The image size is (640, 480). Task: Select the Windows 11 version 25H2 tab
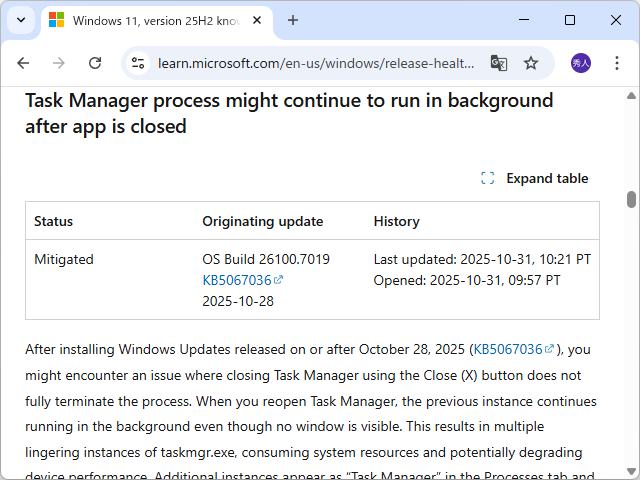pos(156,20)
